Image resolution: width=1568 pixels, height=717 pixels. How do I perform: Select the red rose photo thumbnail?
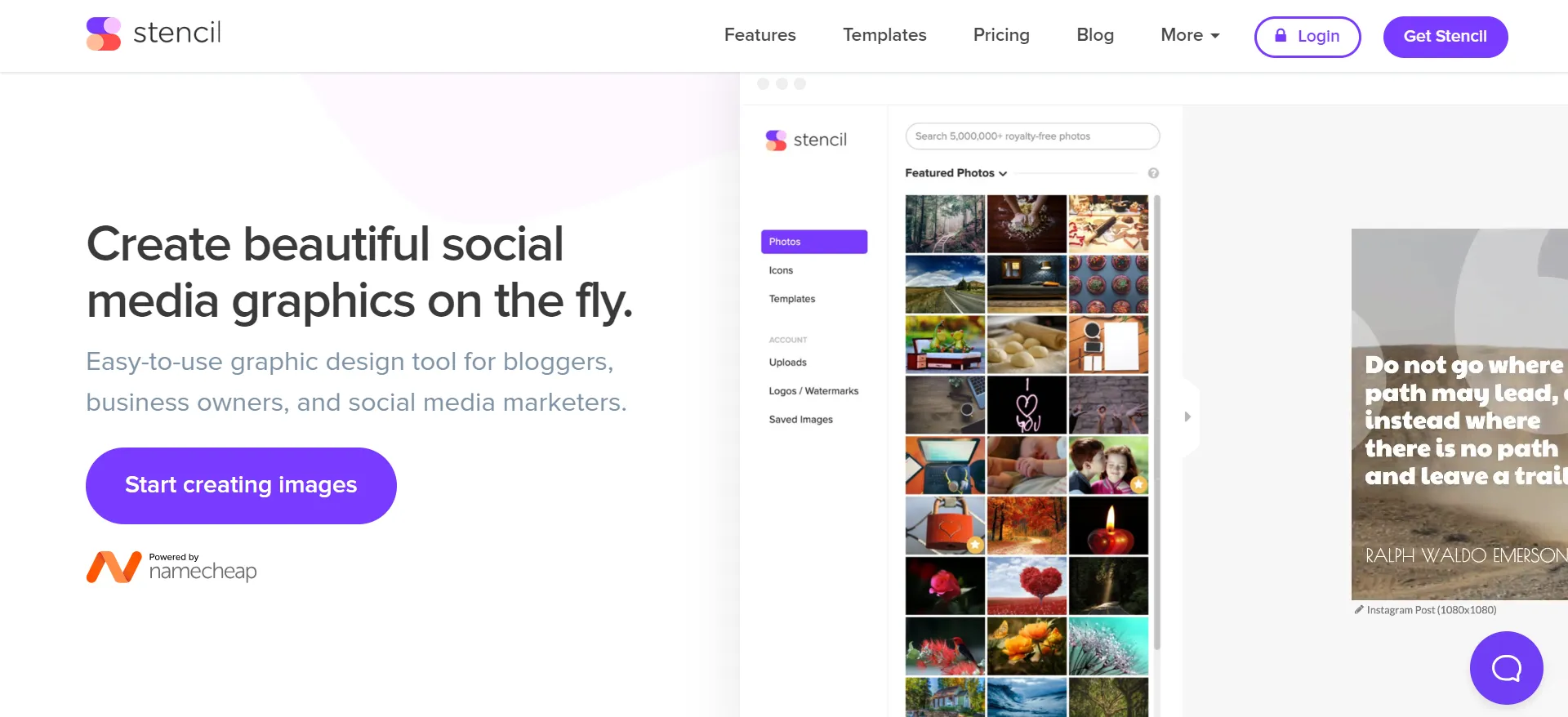[945, 586]
